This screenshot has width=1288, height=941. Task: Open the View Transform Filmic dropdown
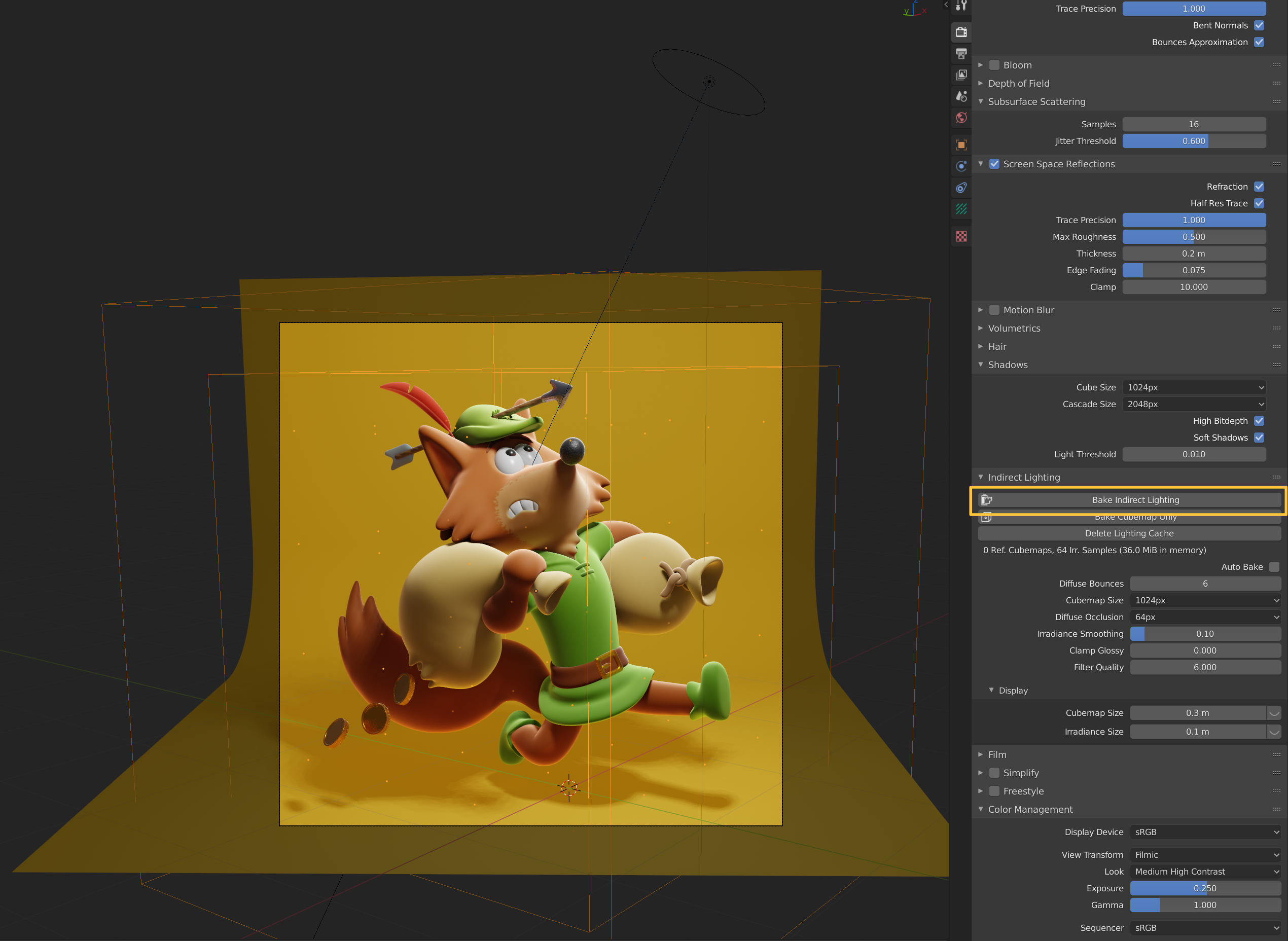(1205, 854)
